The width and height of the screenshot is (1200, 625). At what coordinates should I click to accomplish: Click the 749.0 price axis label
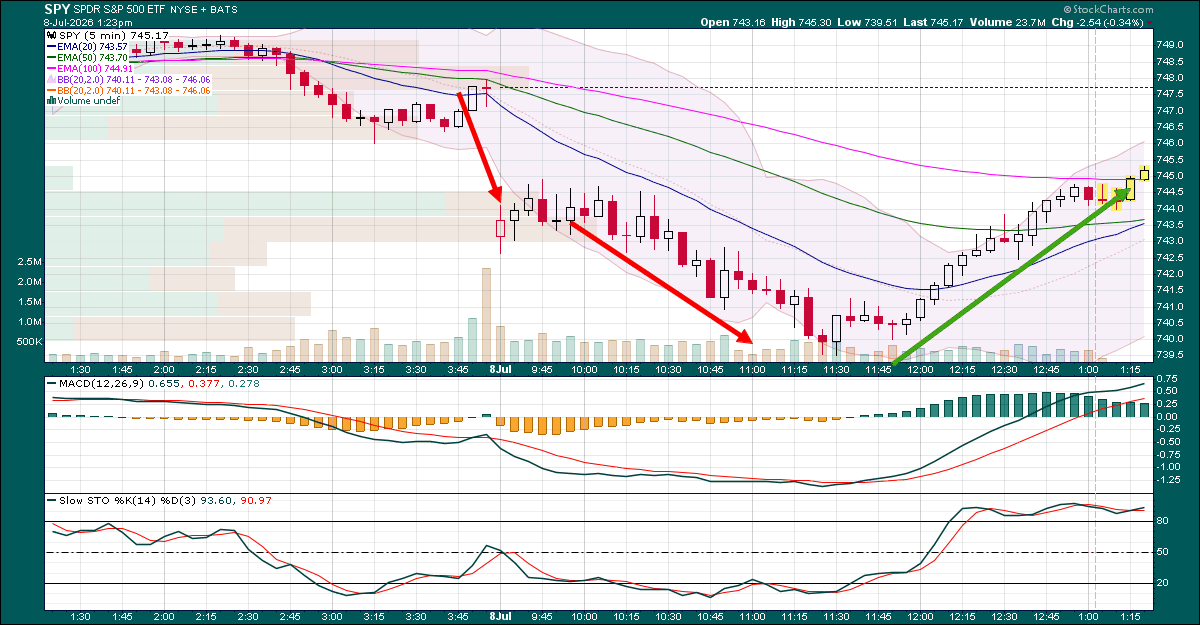(x=1171, y=45)
